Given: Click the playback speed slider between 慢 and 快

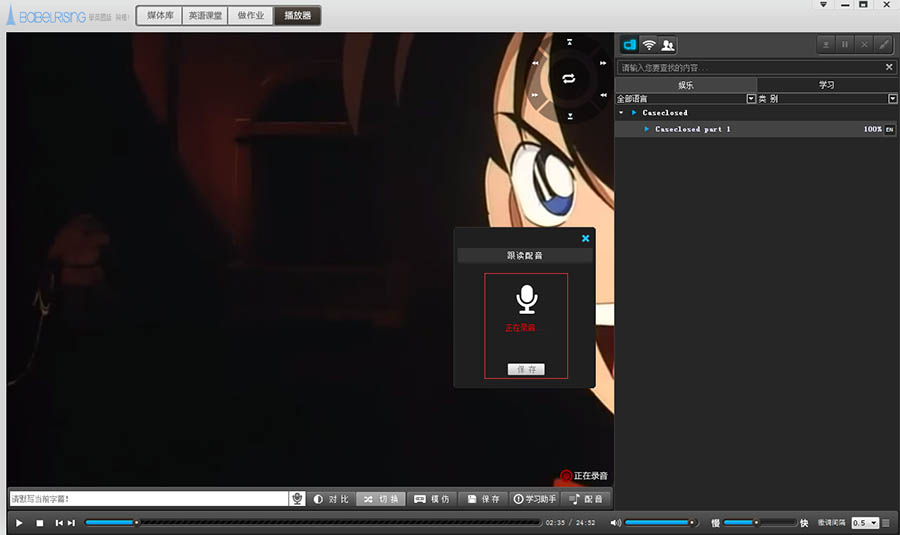Looking at the screenshot, I should pyautogui.click(x=759, y=522).
